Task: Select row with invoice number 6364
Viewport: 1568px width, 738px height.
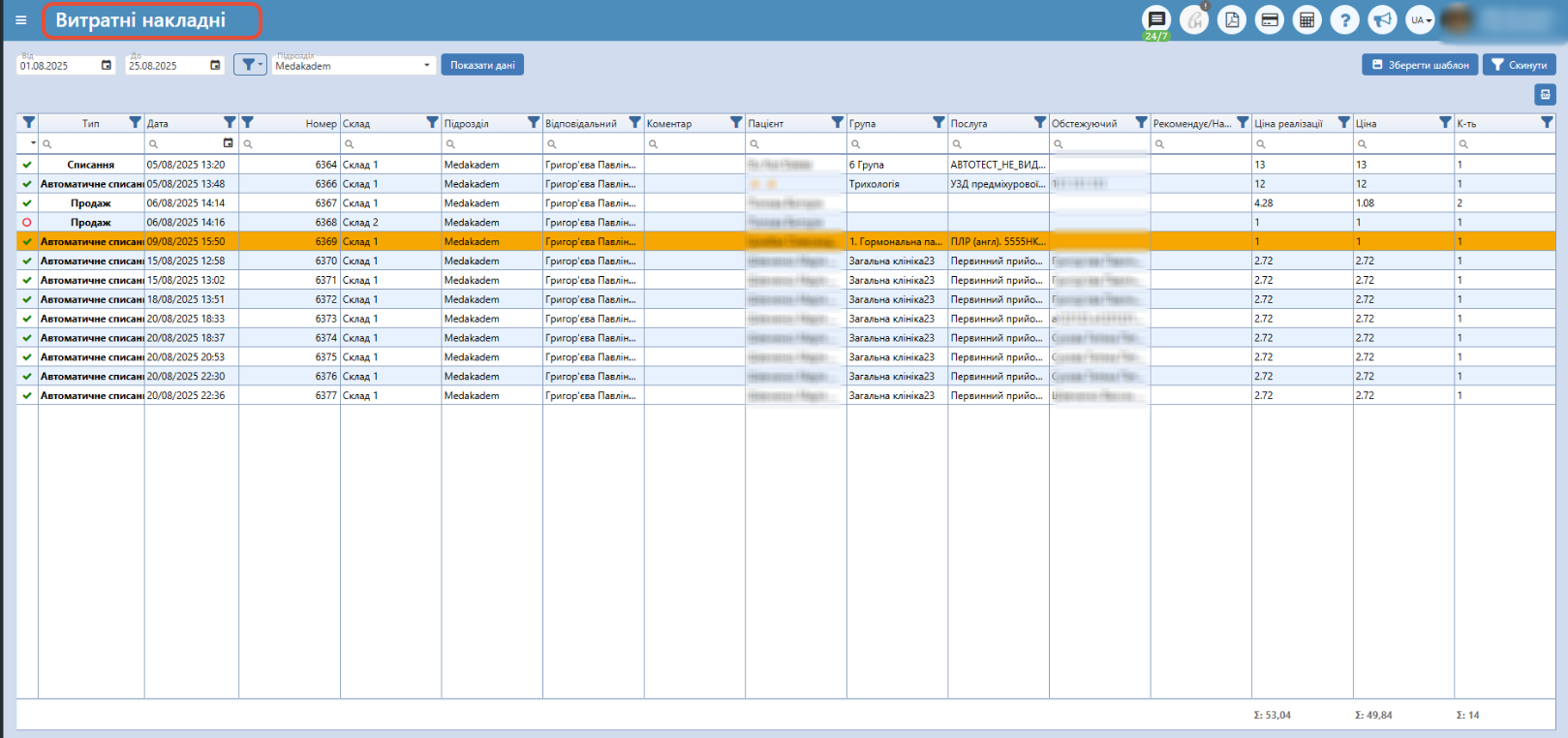Action: [785, 165]
